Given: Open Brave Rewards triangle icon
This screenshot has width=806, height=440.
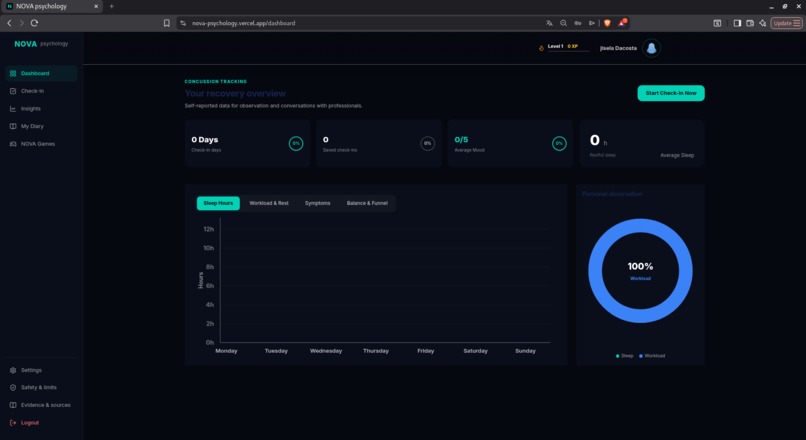Looking at the screenshot, I should click(x=622, y=23).
